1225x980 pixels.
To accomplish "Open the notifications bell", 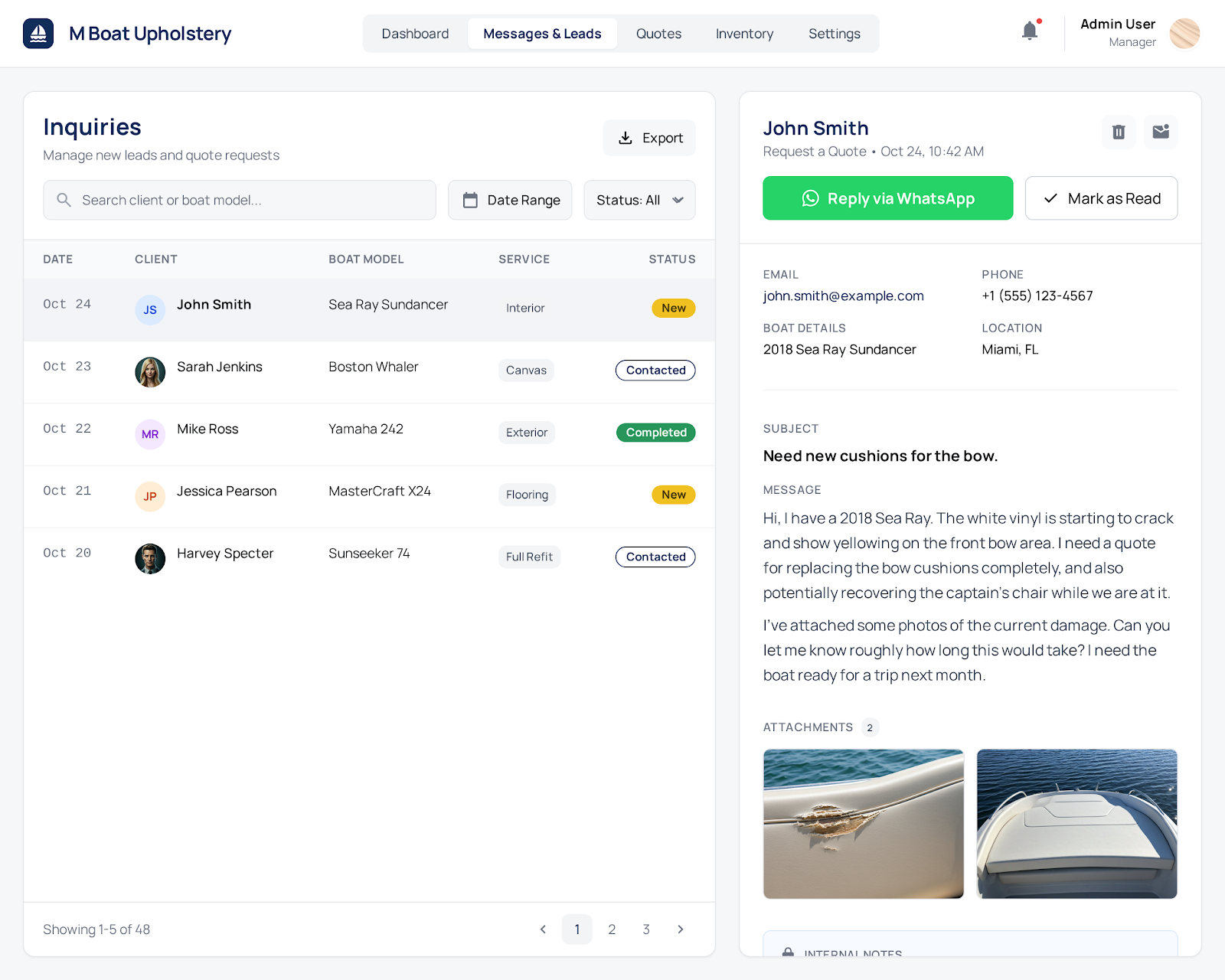I will pyautogui.click(x=1029, y=31).
